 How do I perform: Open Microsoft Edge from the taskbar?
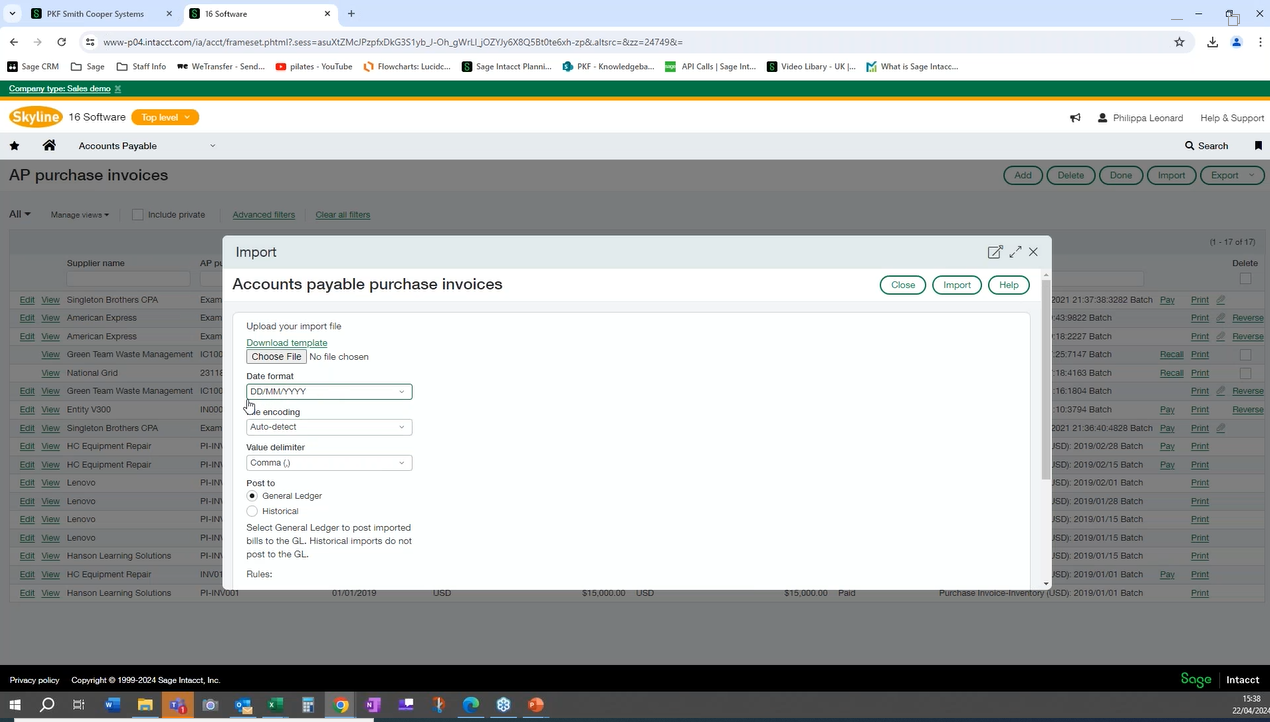coord(471,705)
